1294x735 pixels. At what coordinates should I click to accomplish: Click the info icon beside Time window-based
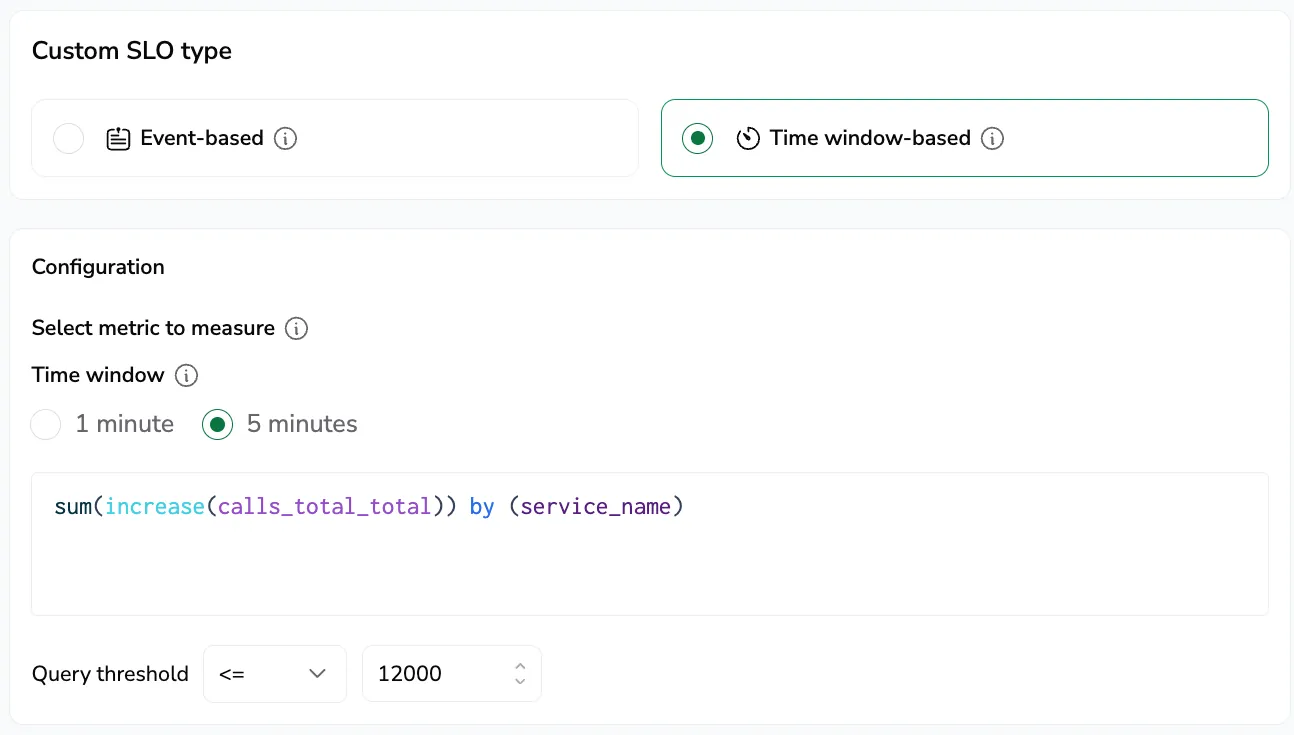pyautogui.click(x=992, y=138)
